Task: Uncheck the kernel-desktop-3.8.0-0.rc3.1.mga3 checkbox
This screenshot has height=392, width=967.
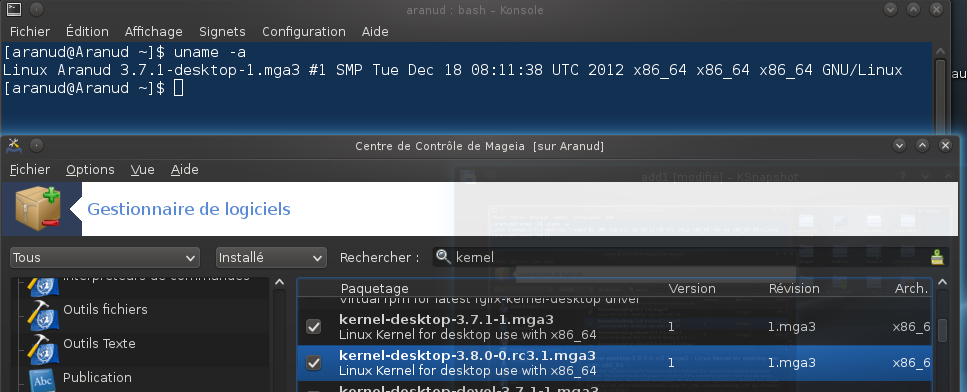Action: click(x=313, y=362)
